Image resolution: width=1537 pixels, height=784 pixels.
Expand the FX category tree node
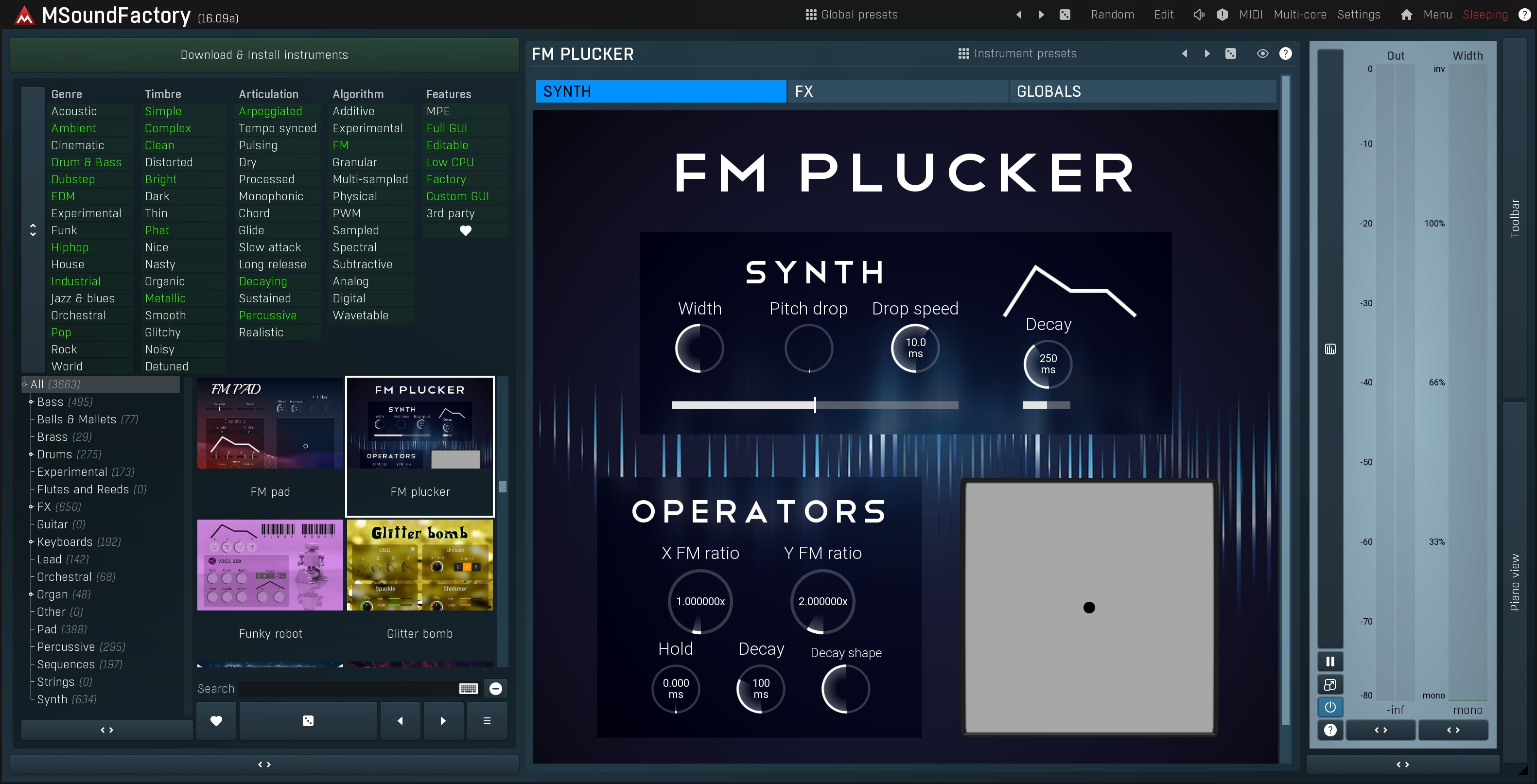click(31, 506)
